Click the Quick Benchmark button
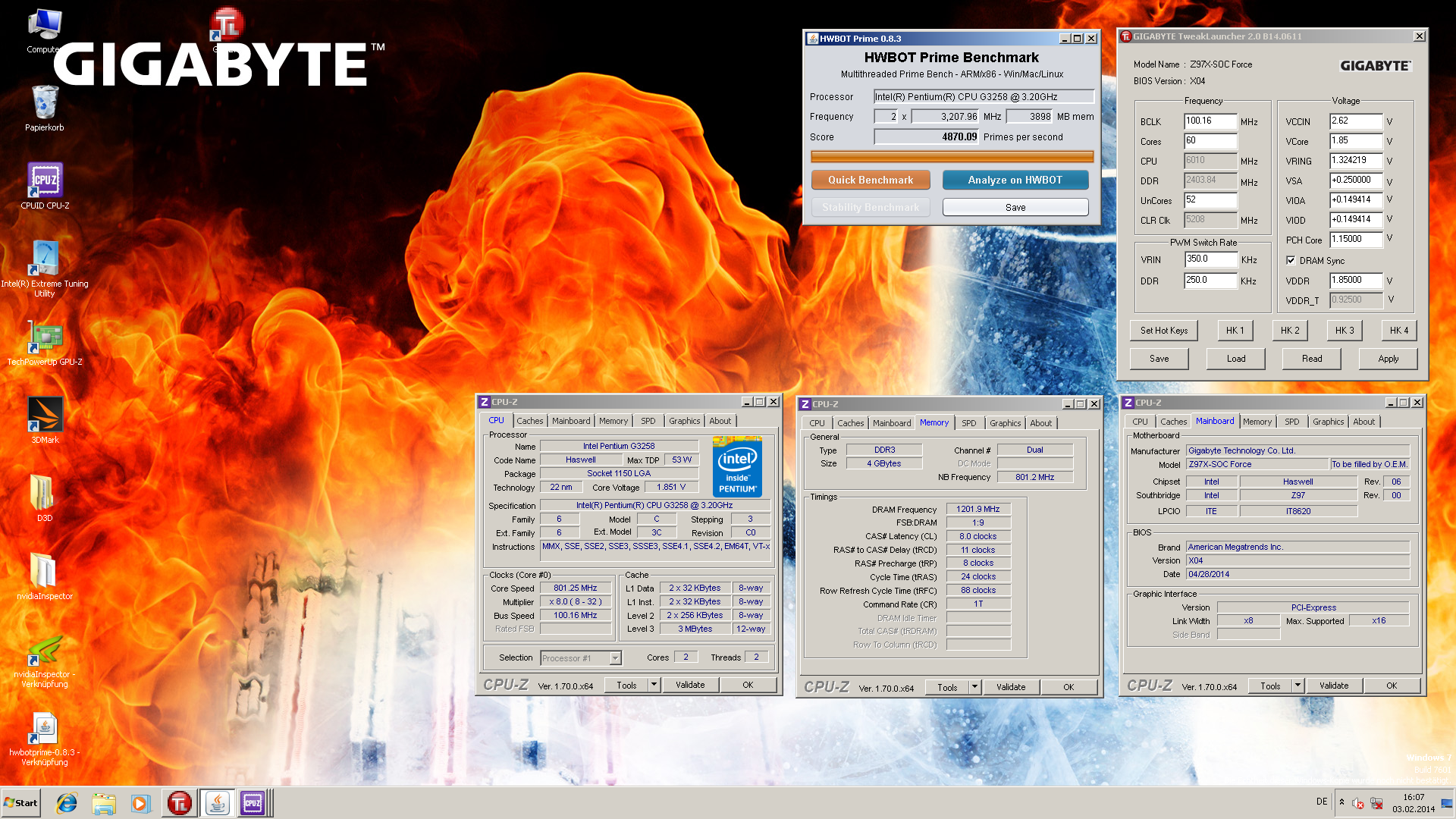Image resolution: width=1456 pixels, height=819 pixels. (871, 180)
